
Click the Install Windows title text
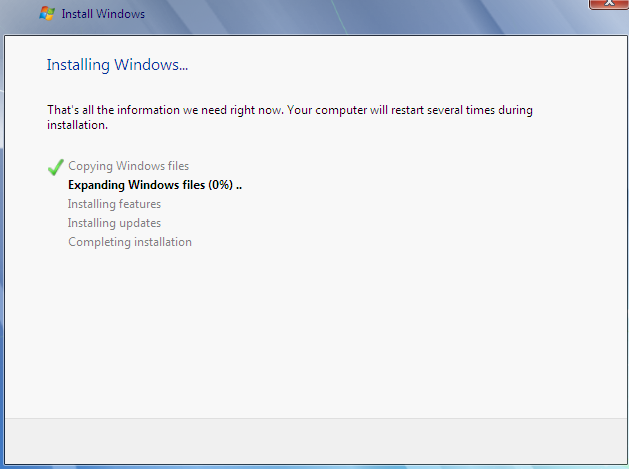103,14
